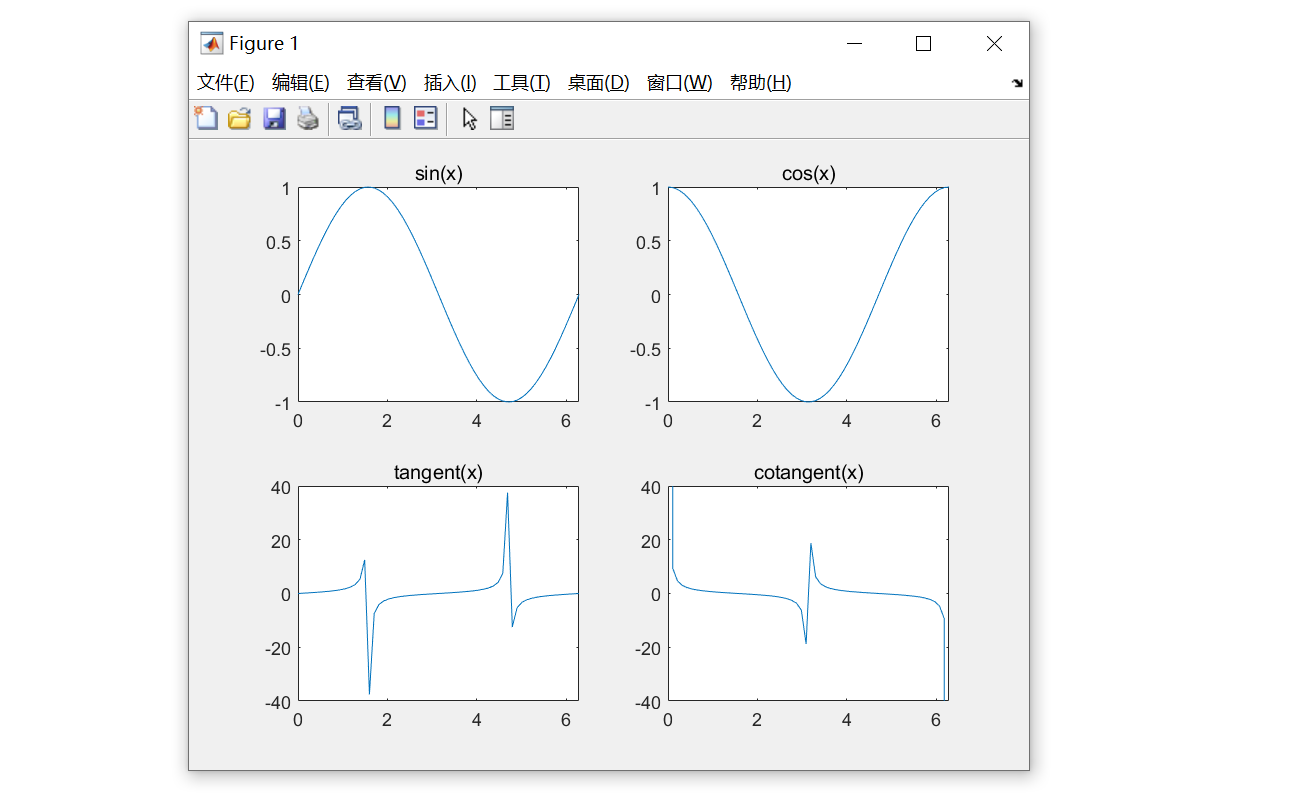The width and height of the screenshot is (1313, 793).
Task: Open the 帮助(H) menu
Action: [760, 83]
